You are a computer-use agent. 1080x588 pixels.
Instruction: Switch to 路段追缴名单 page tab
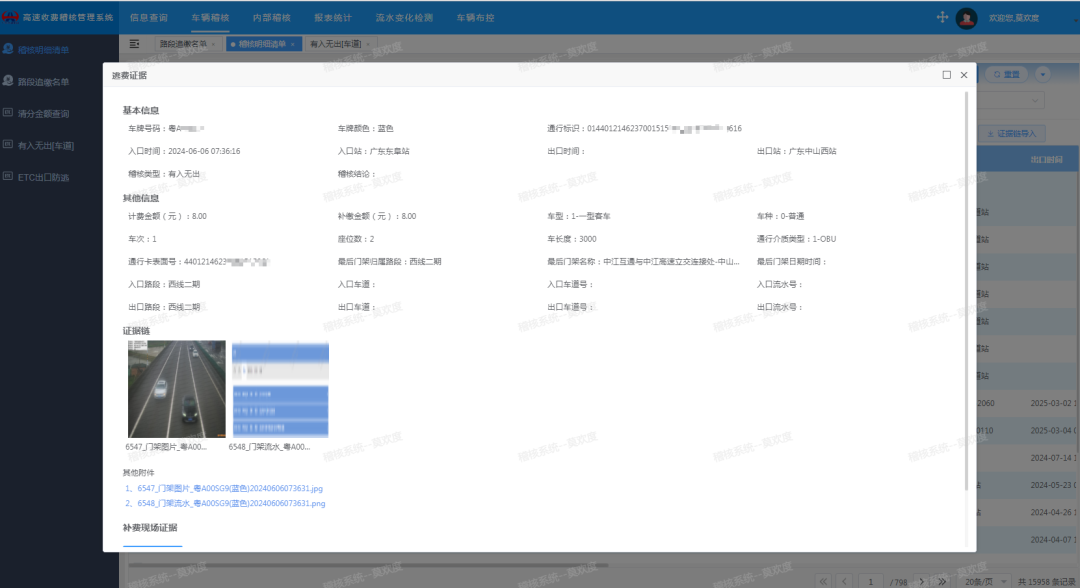[183, 44]
